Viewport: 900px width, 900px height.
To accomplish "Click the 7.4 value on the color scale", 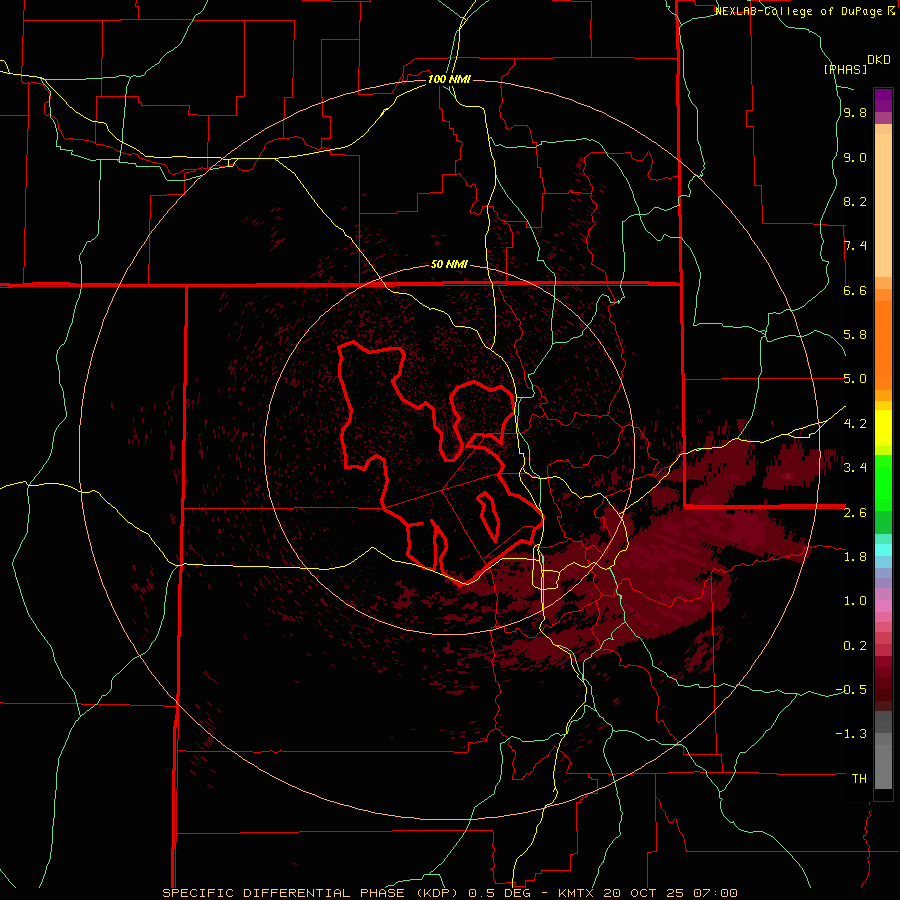I will 855,246.
